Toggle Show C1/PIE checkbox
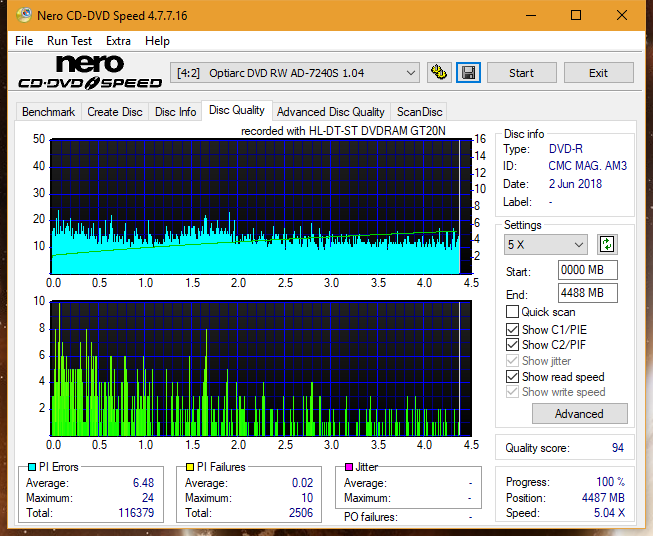Image resolution: width=653 pixels, height=536 pixels. (x=512, y=329)
